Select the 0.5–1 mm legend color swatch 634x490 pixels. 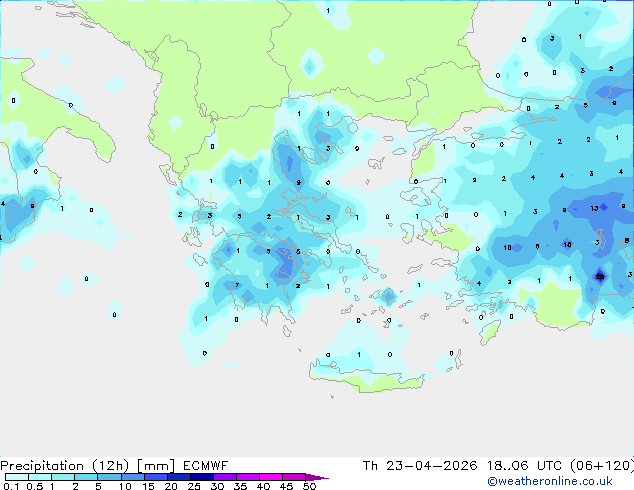click(40, 477)
